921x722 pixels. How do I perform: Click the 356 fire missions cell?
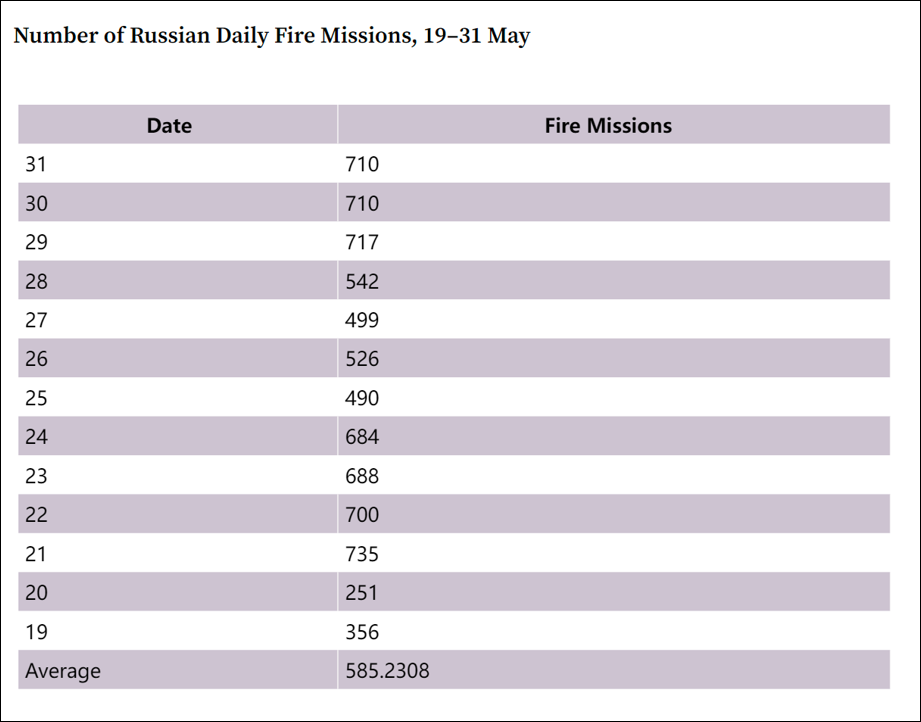point(362,632)
